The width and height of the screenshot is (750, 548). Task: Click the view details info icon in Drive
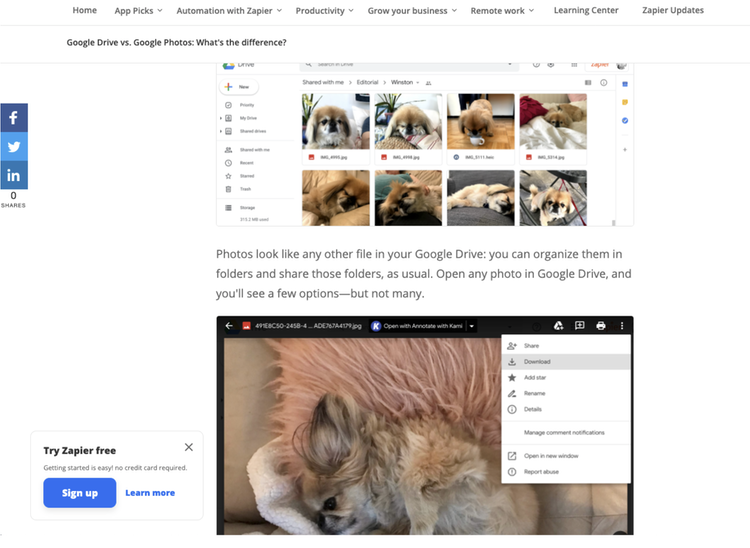click(604, 83)
